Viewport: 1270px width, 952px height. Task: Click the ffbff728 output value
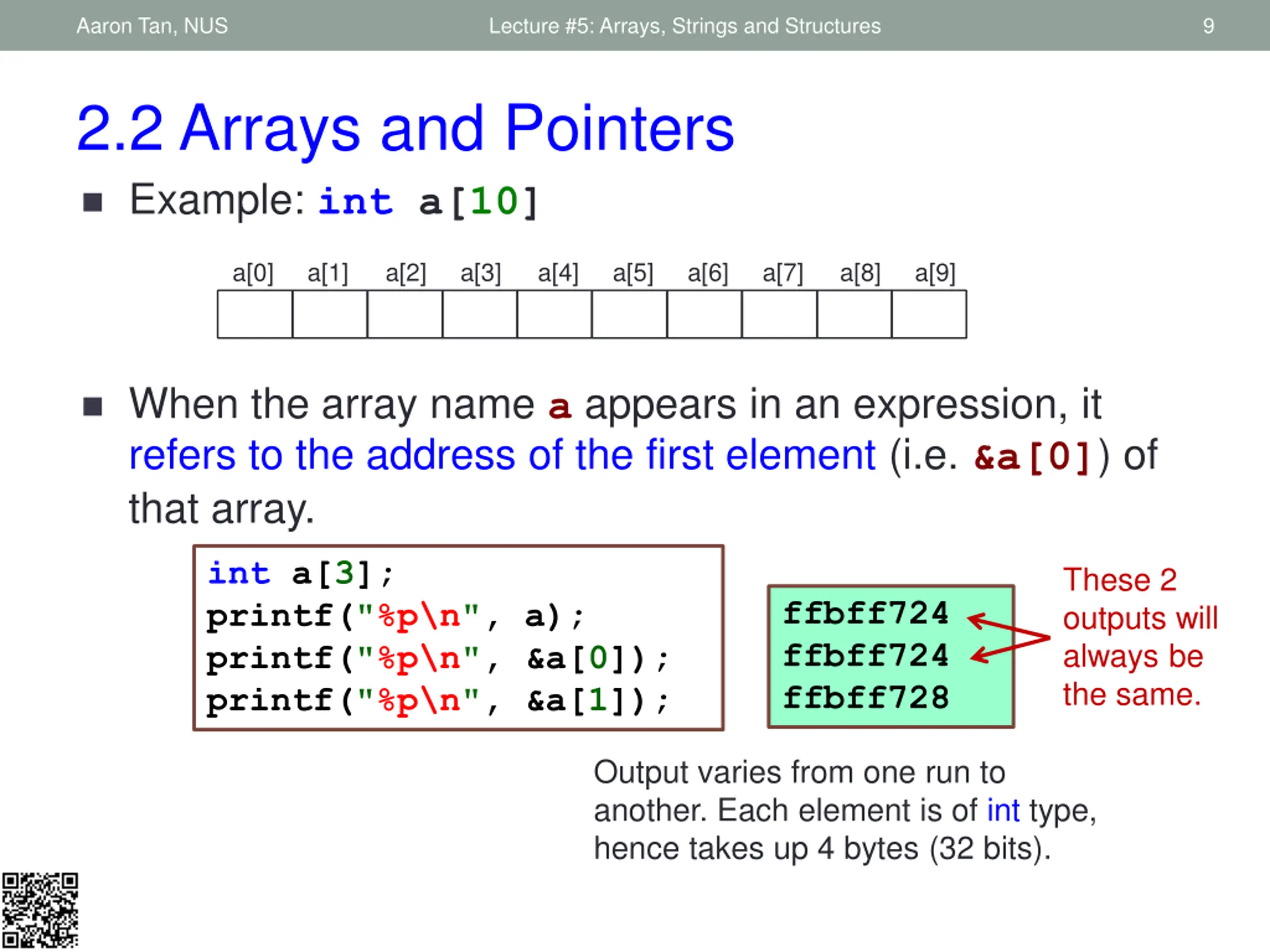pyautogui.click(x=866, y=697)
